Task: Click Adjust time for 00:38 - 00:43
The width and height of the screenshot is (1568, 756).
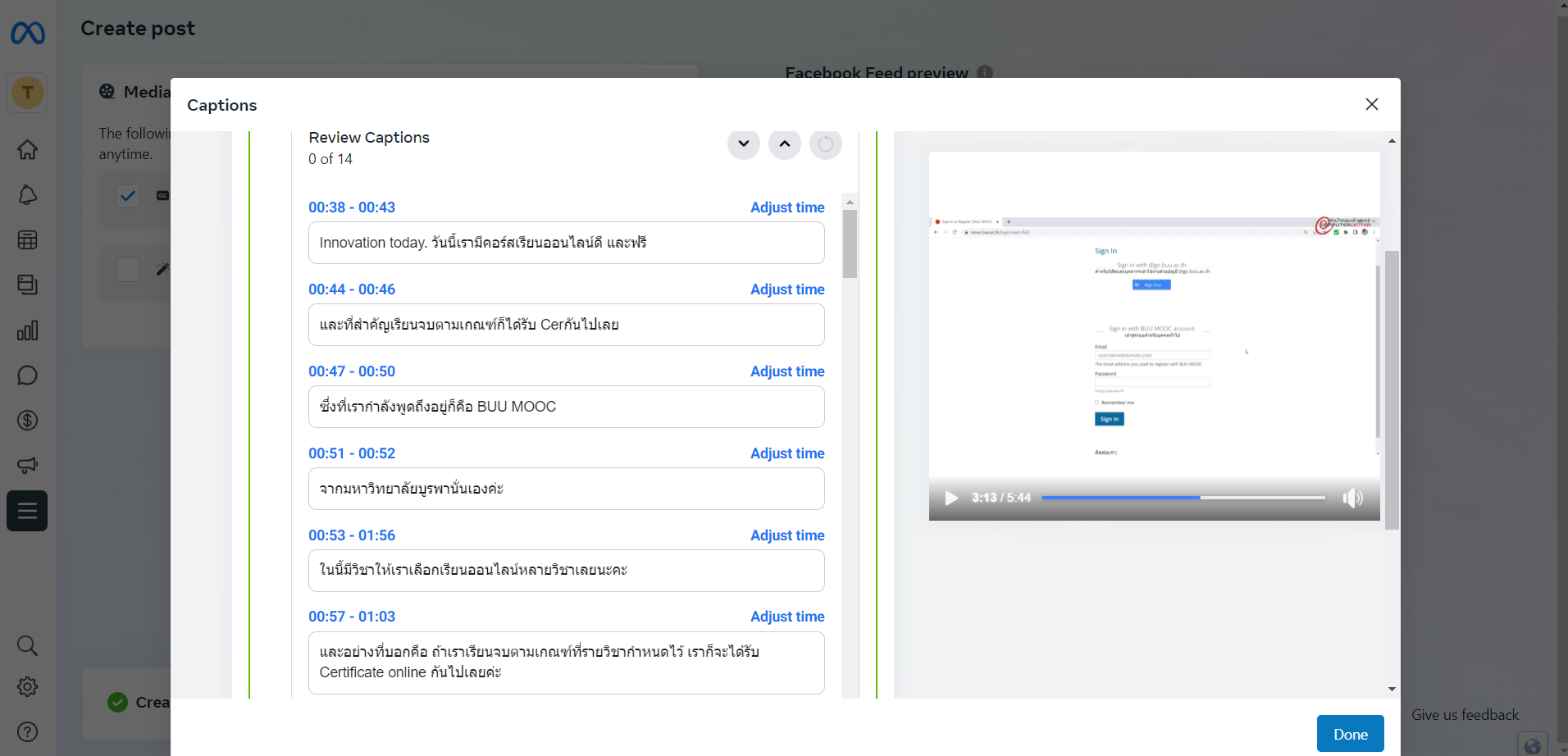Action: coord(786,207)
